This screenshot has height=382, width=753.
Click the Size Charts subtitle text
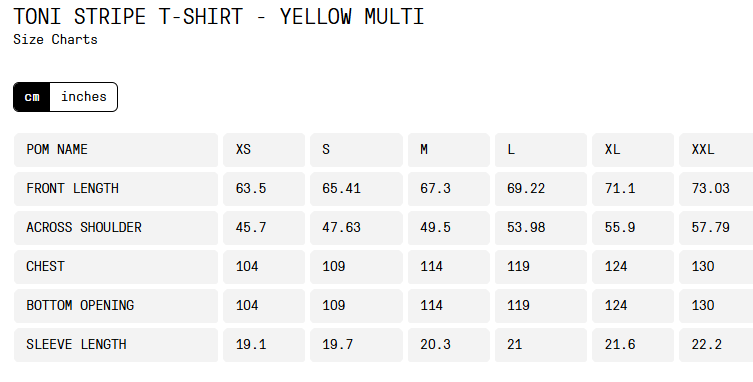pos(55,39)
